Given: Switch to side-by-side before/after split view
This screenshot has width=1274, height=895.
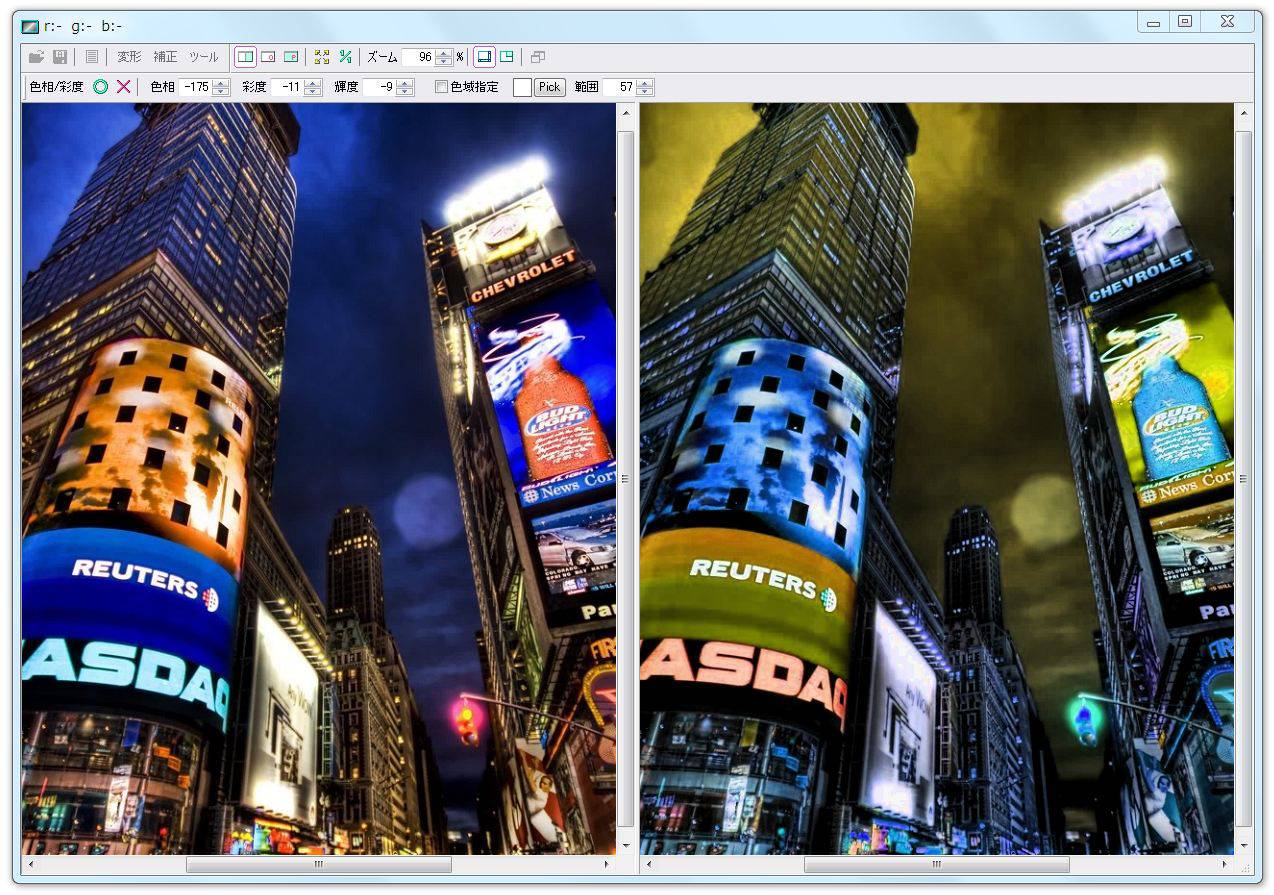Looking at the screenshot, I should [245, 57].
